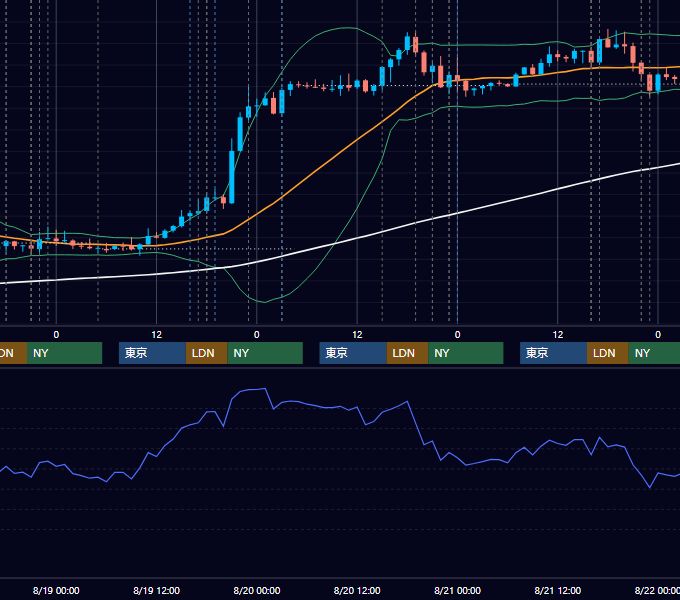Click the 8/20 12:00 date label
Viewport: 680px width, 600px height.
(357, 590)
